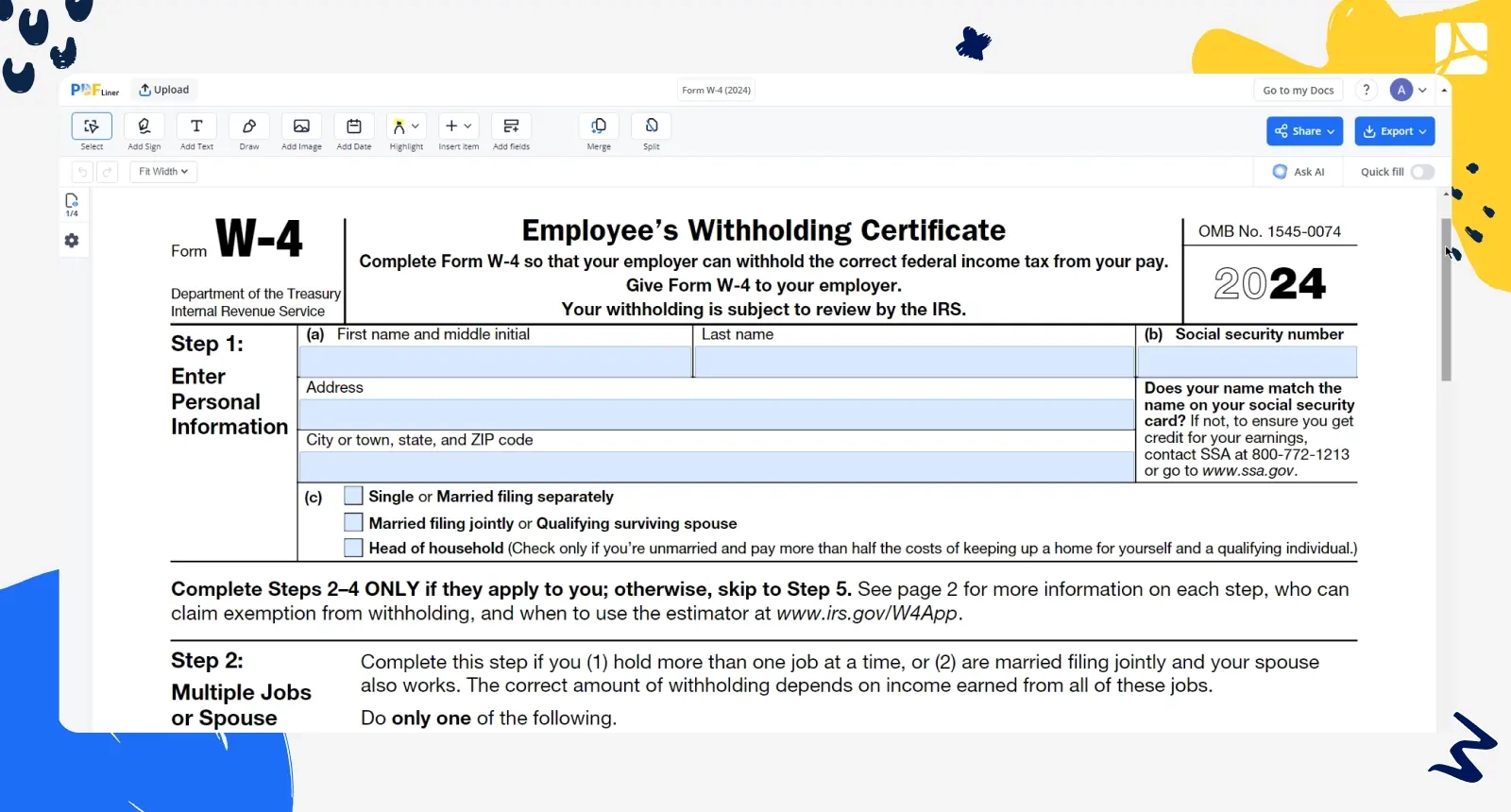1511x812 pixels.
Task: Open the Export dropdown menu
Action: (x=1394, y=131)
